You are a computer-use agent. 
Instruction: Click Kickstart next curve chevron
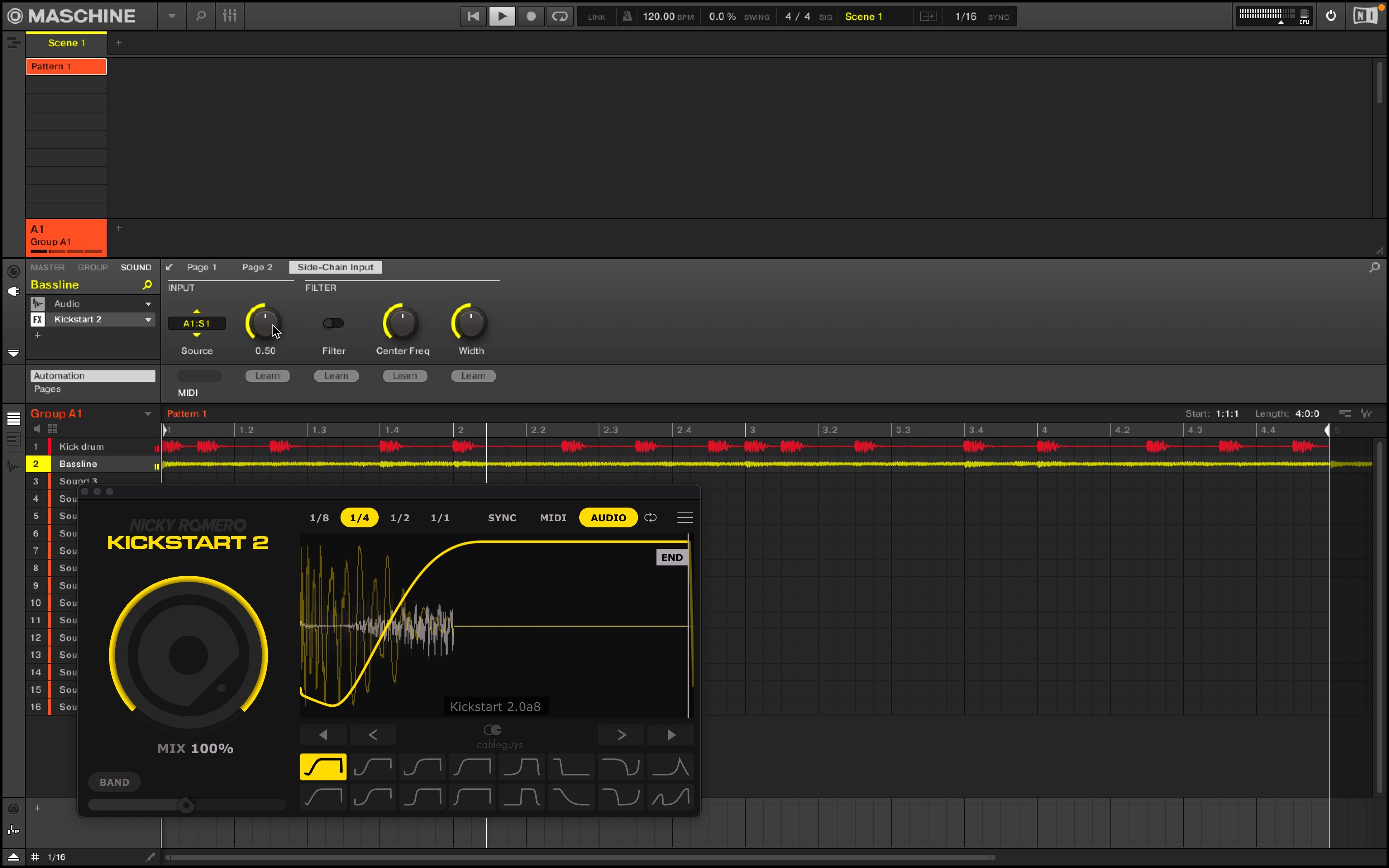point(621,735)
